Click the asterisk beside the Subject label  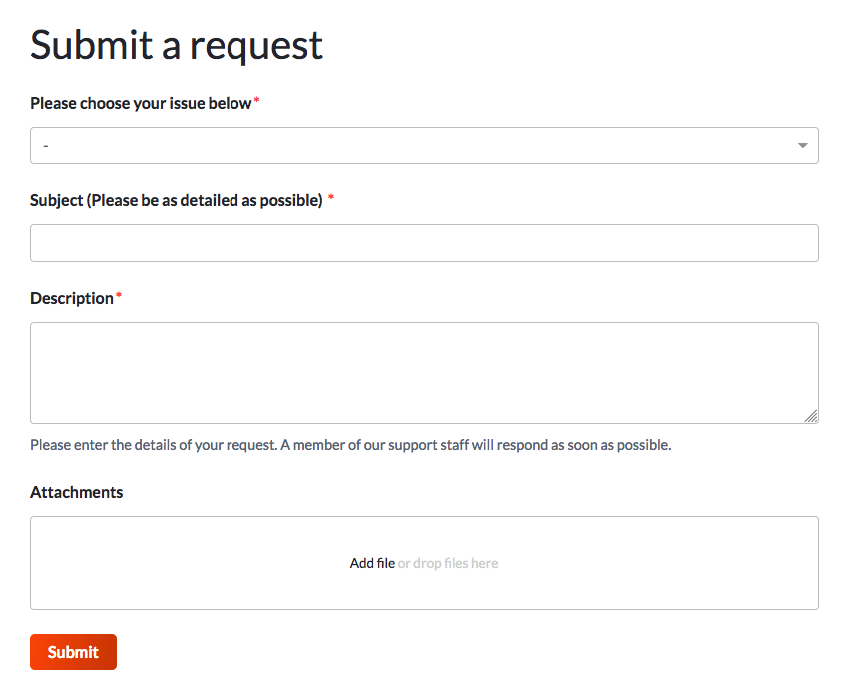(x=330, y=196)
